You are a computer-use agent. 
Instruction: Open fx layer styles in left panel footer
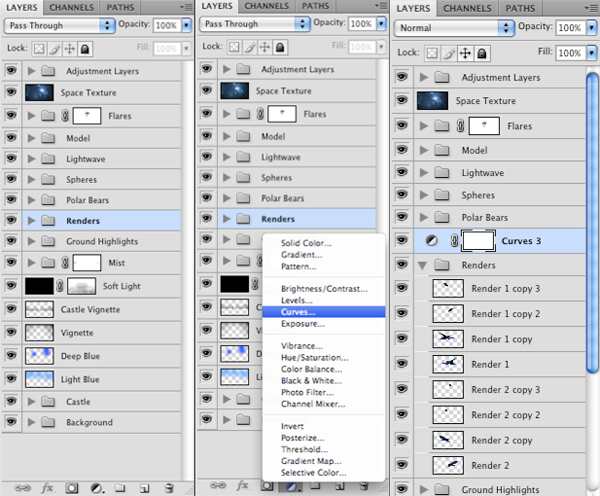click(47, 488)
